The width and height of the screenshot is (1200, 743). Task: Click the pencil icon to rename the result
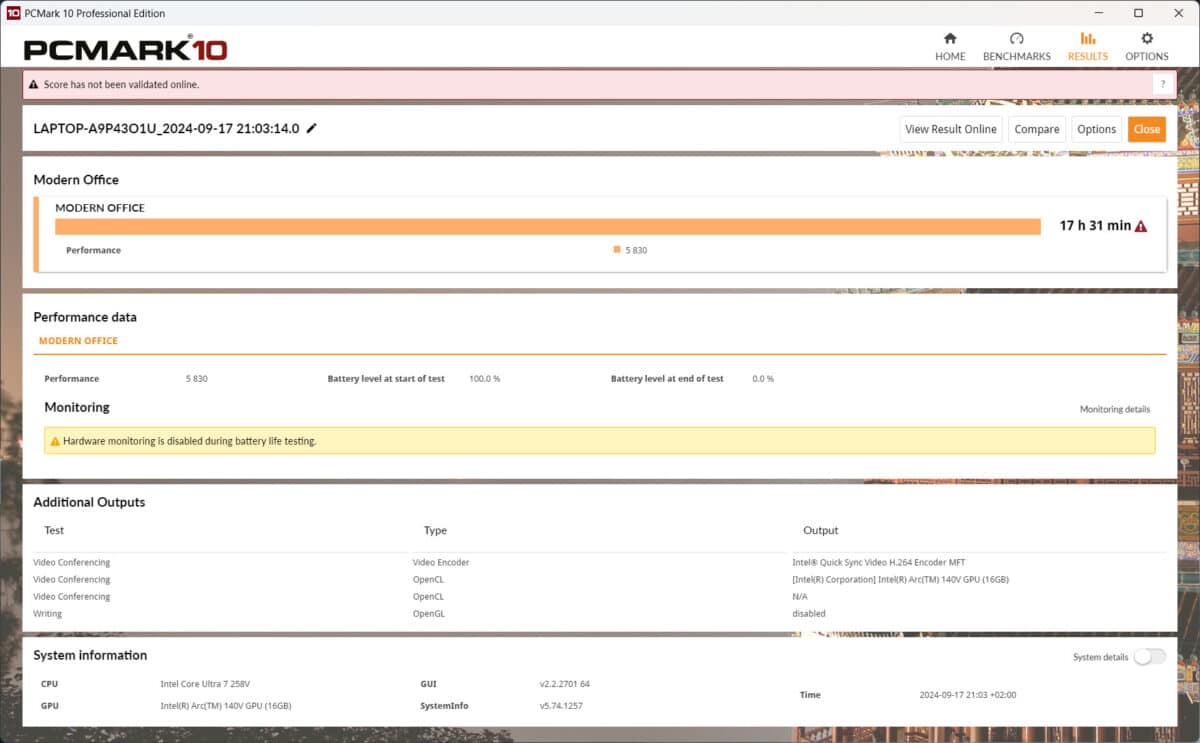click(x=312, y=128)
